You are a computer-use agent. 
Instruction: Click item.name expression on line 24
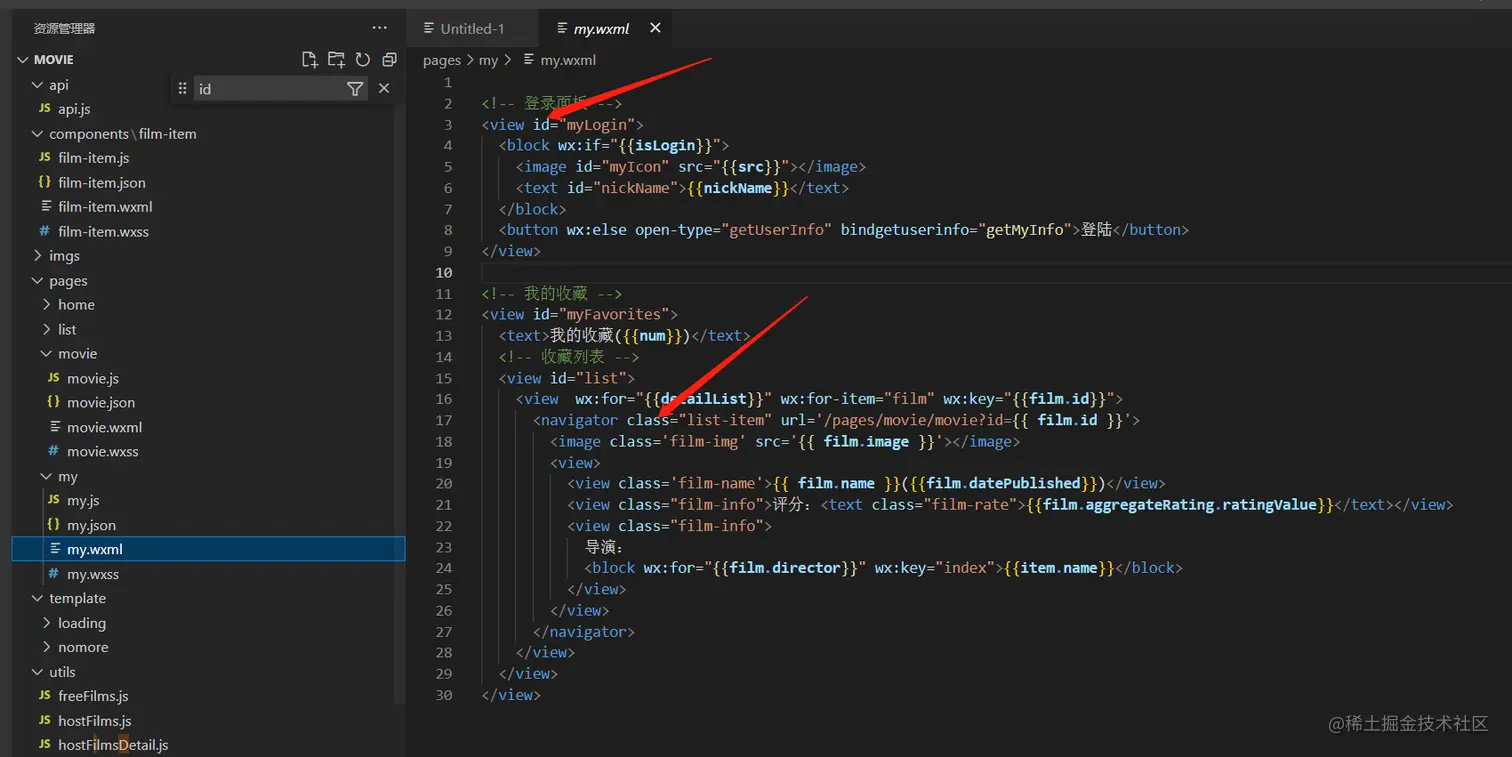click(x=1060, y=568)
